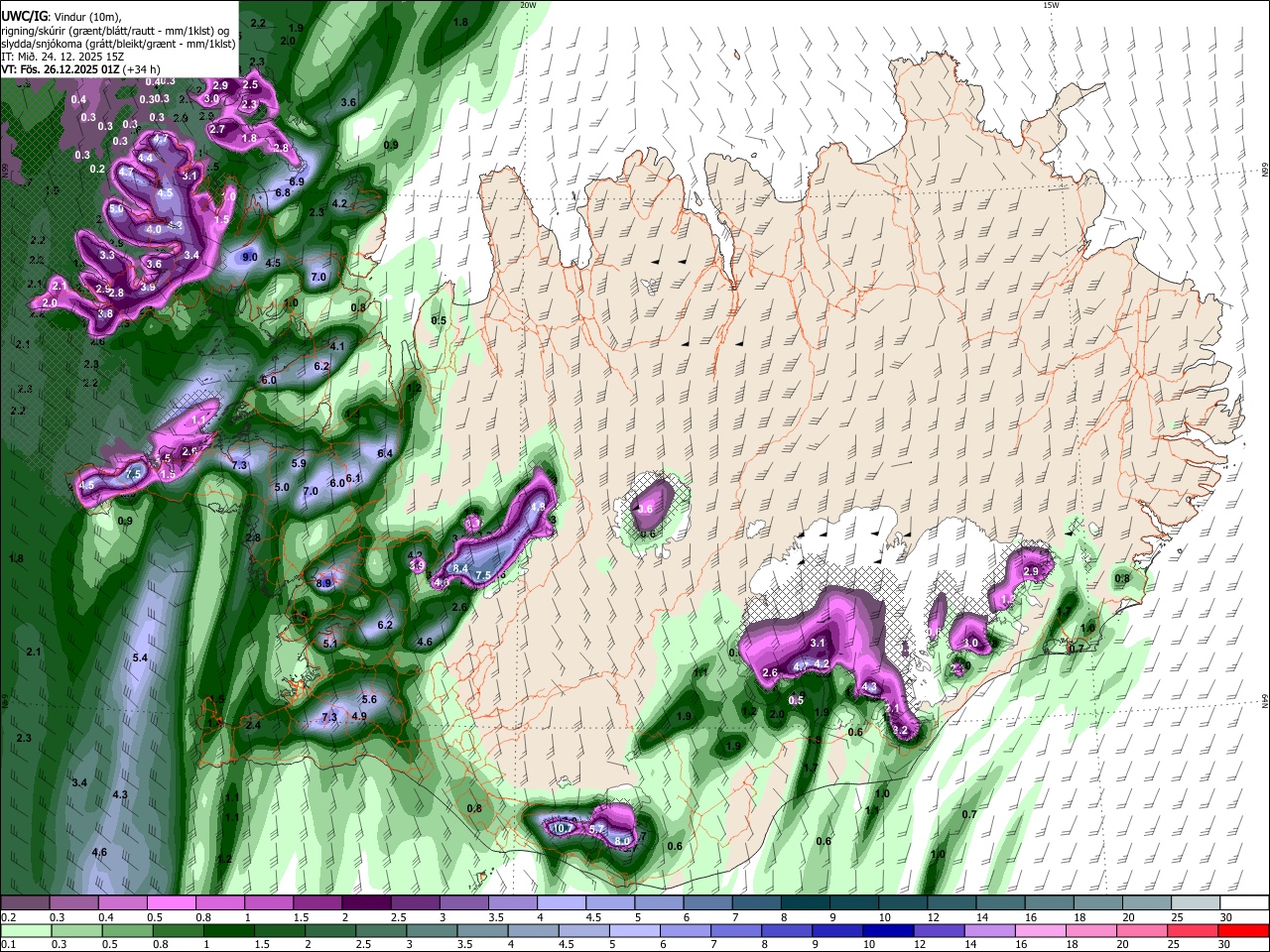Click the '5.4' value over the sea
Viewport: 1270px width, 952px height.
140,658
